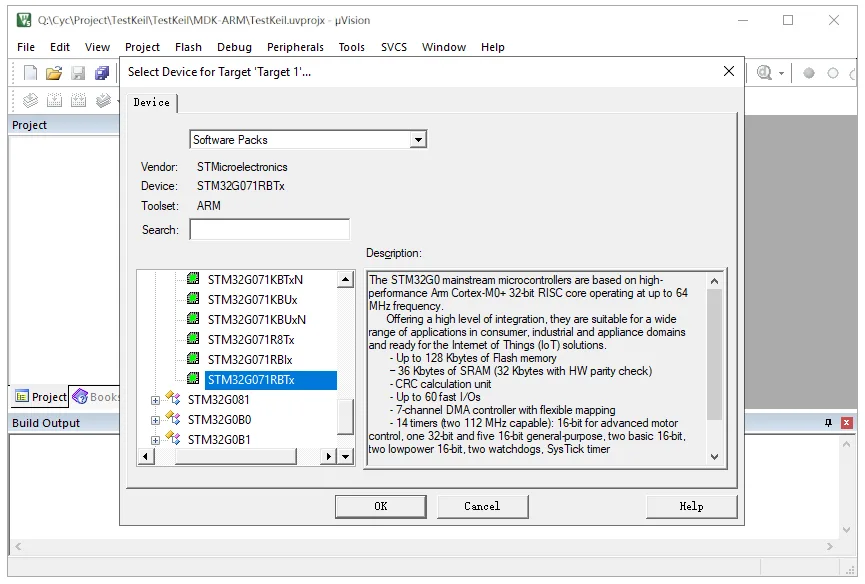
Task: Click the family icon beside STM32G0B0
Action: (x=173, y=418)
